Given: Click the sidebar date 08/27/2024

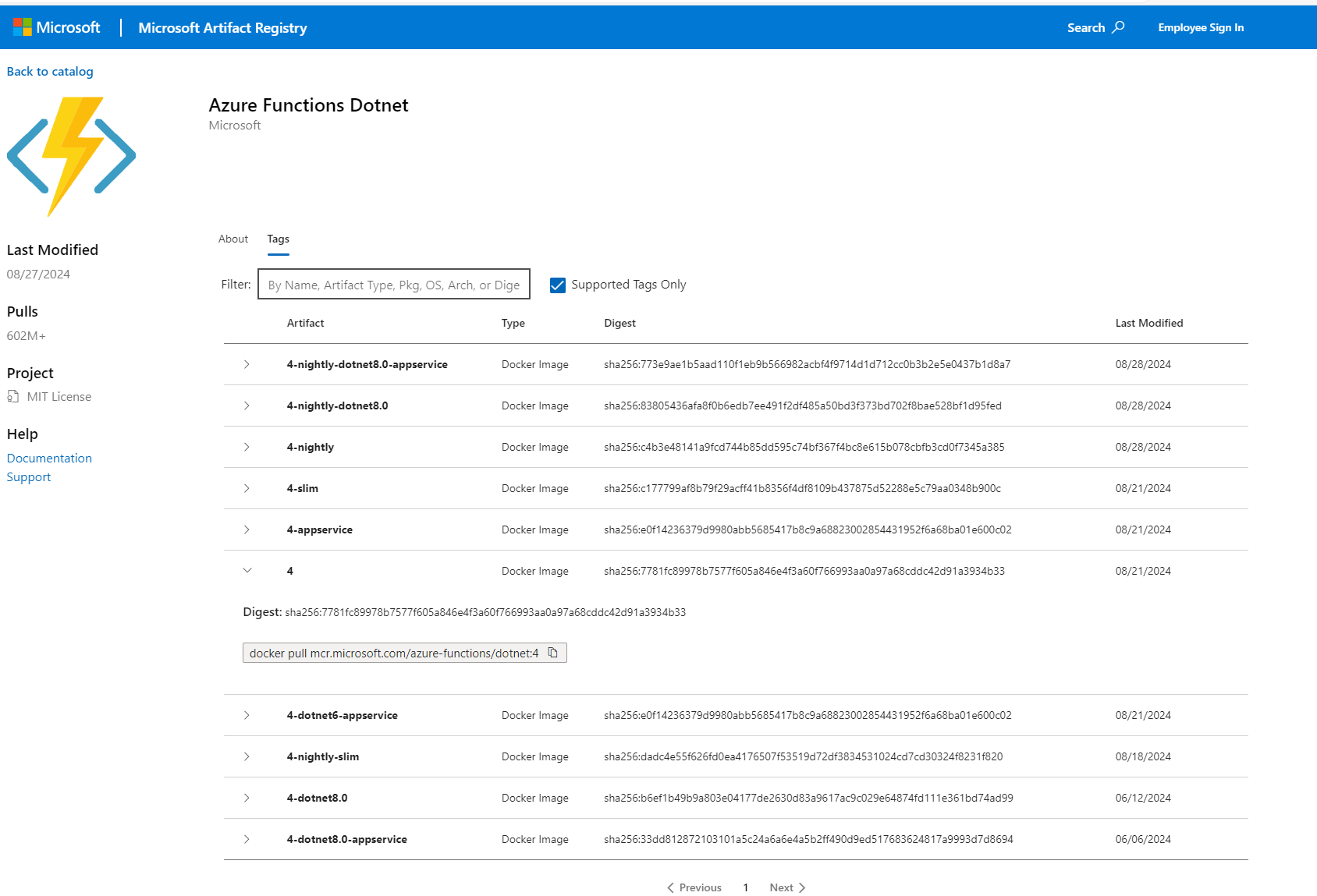Looking at the screenshot, I should click(38, 274).
